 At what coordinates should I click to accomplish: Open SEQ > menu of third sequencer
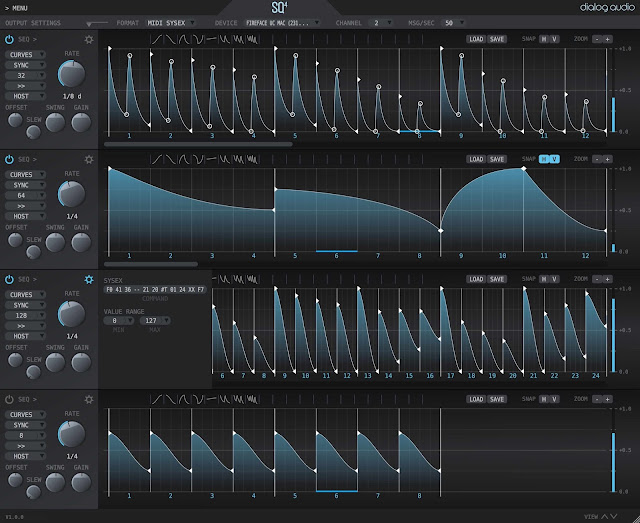[x=27, y=279]
